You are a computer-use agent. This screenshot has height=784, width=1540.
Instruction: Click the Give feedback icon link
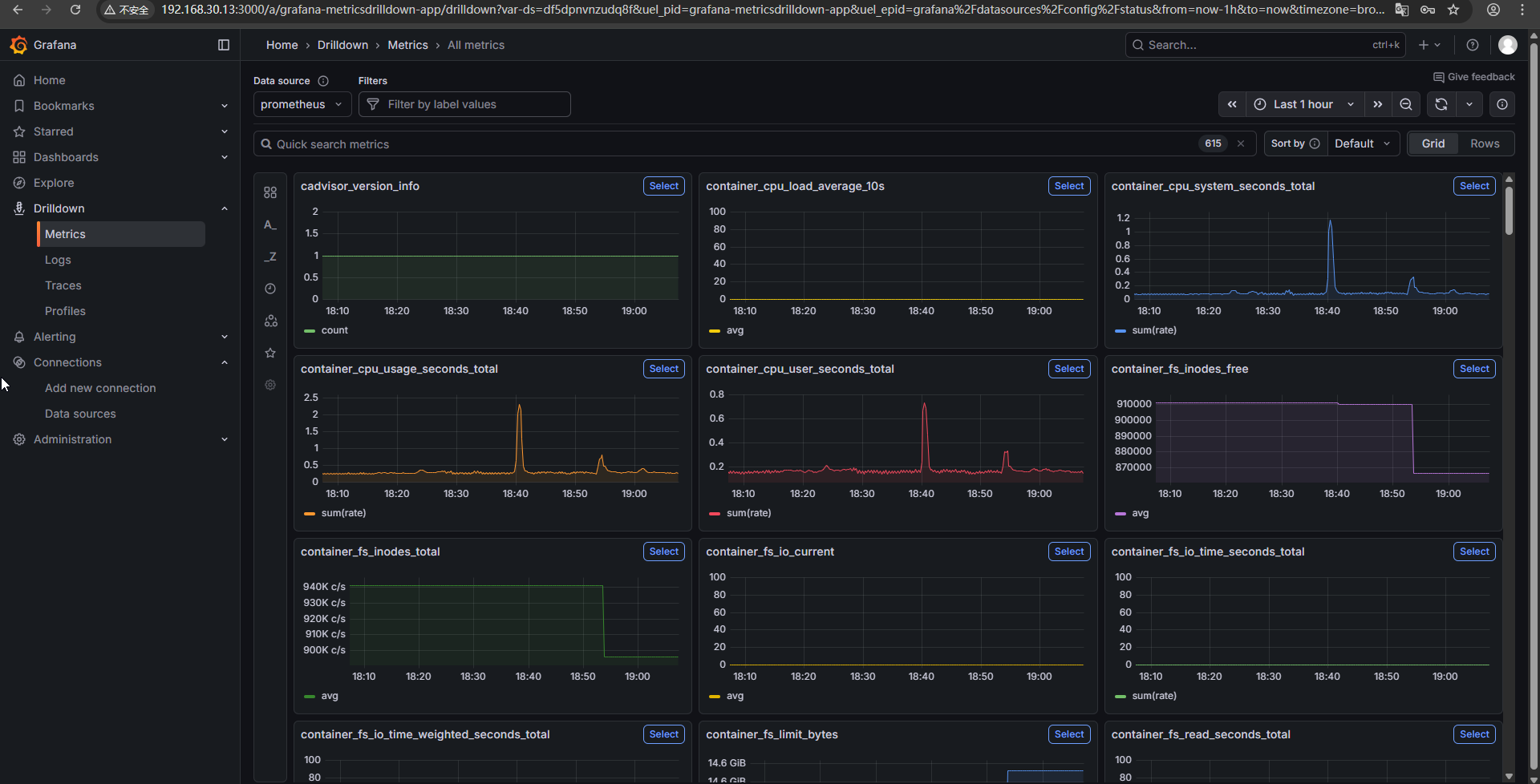point(1474,77)
